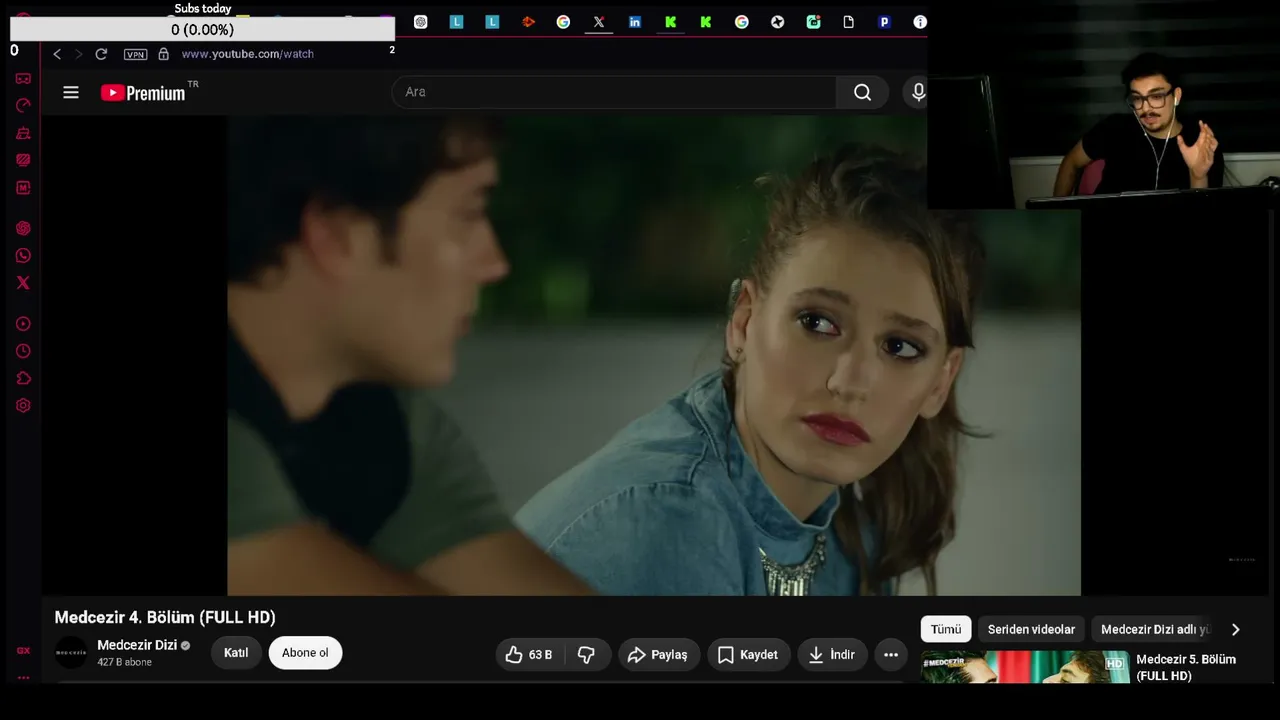
Task: Like the video (63 B)
Action: coord(529,655)
